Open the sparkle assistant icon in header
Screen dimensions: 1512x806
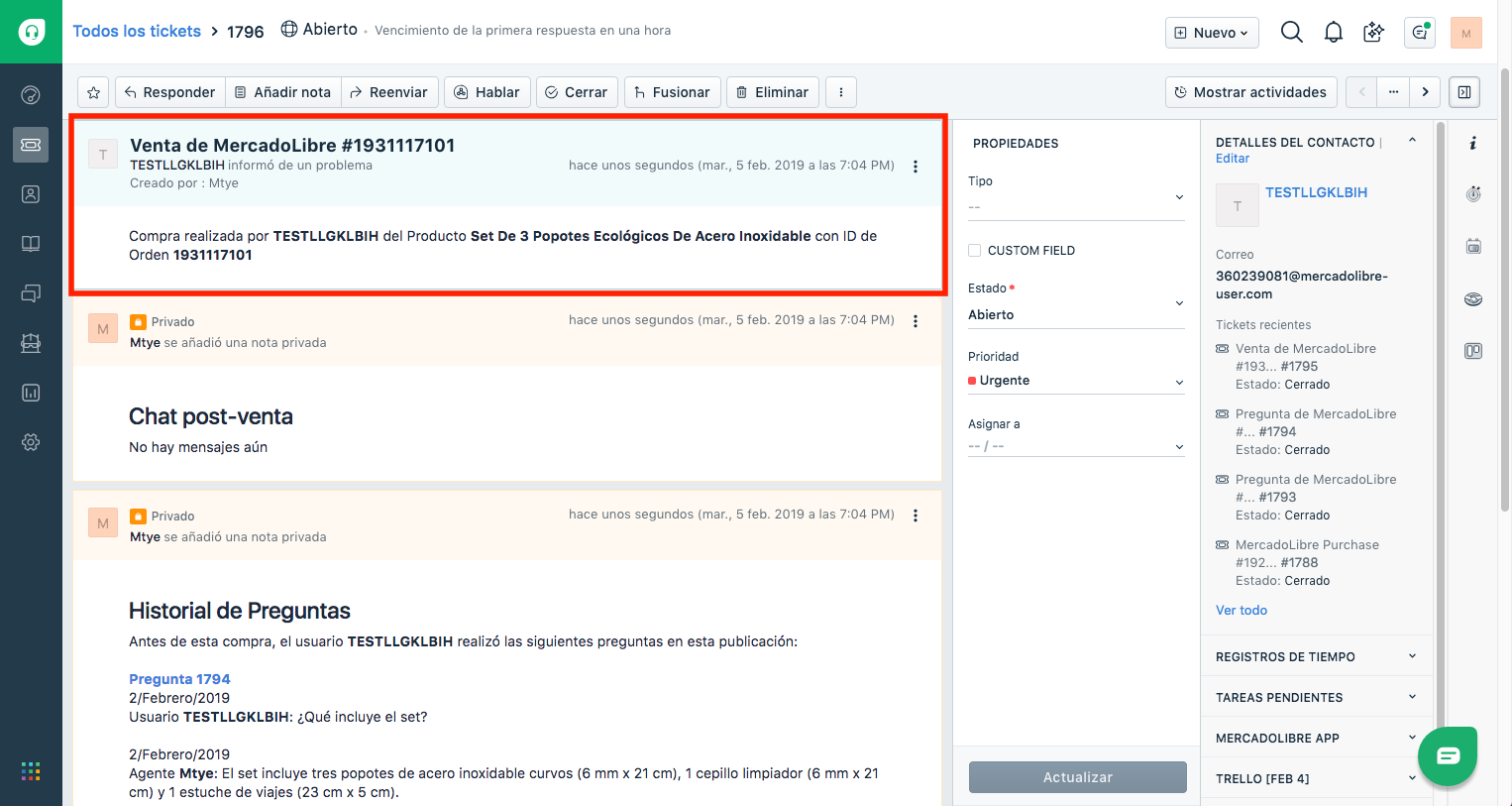(x=1373, y=33)
